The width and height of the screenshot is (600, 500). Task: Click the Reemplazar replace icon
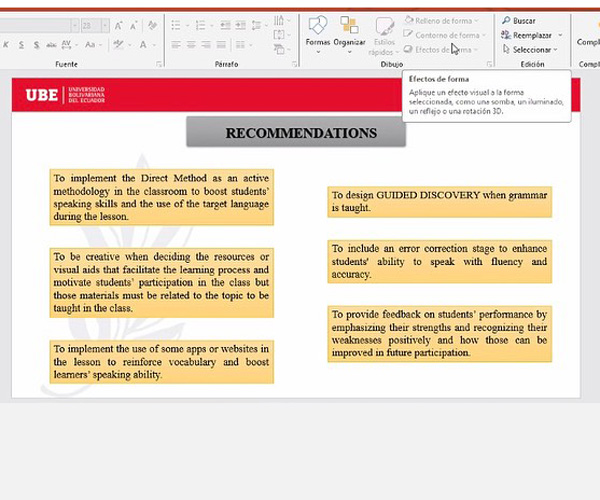coord(506,35)
